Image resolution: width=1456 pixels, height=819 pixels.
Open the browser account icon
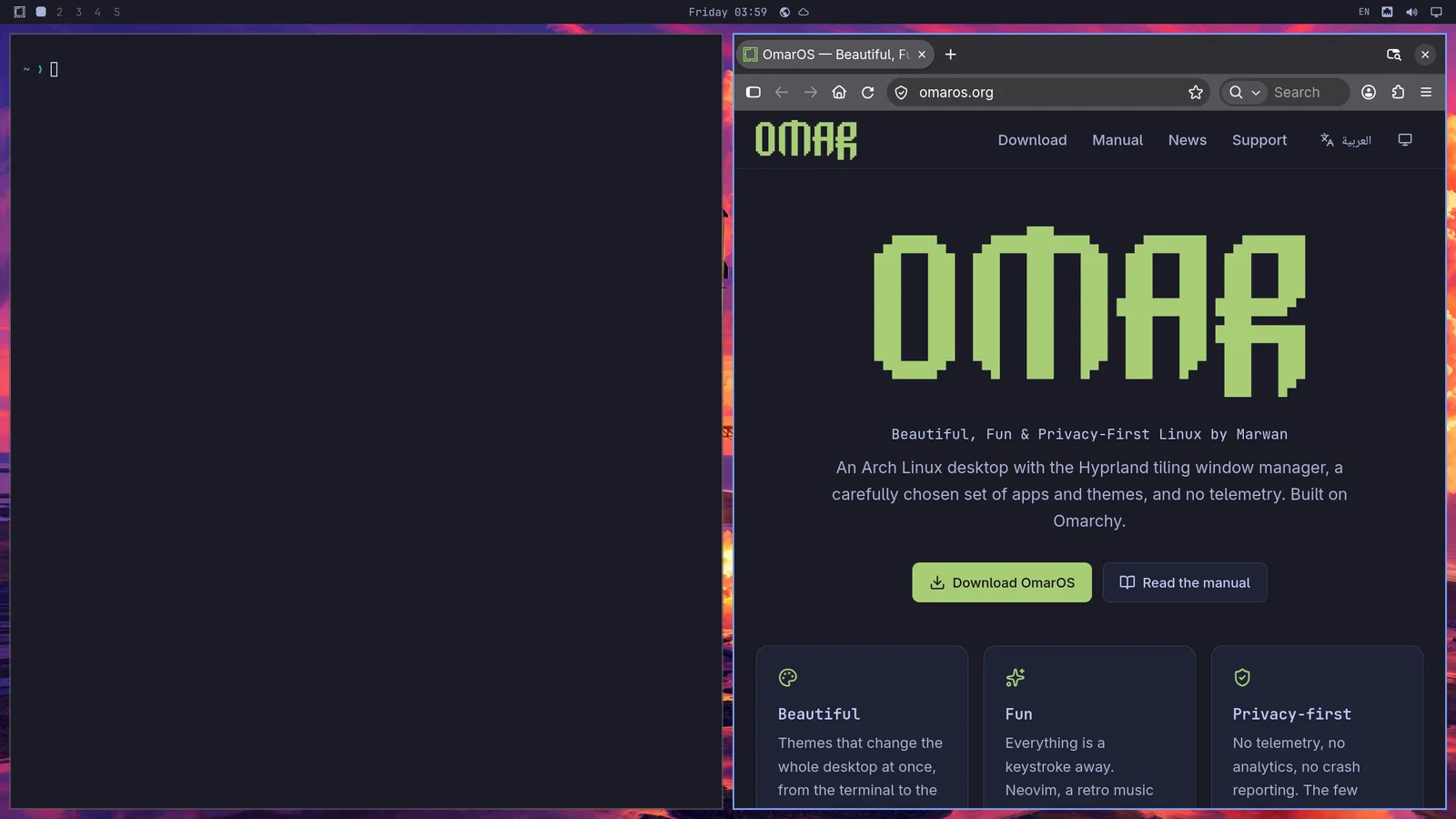click(1369, 92)
